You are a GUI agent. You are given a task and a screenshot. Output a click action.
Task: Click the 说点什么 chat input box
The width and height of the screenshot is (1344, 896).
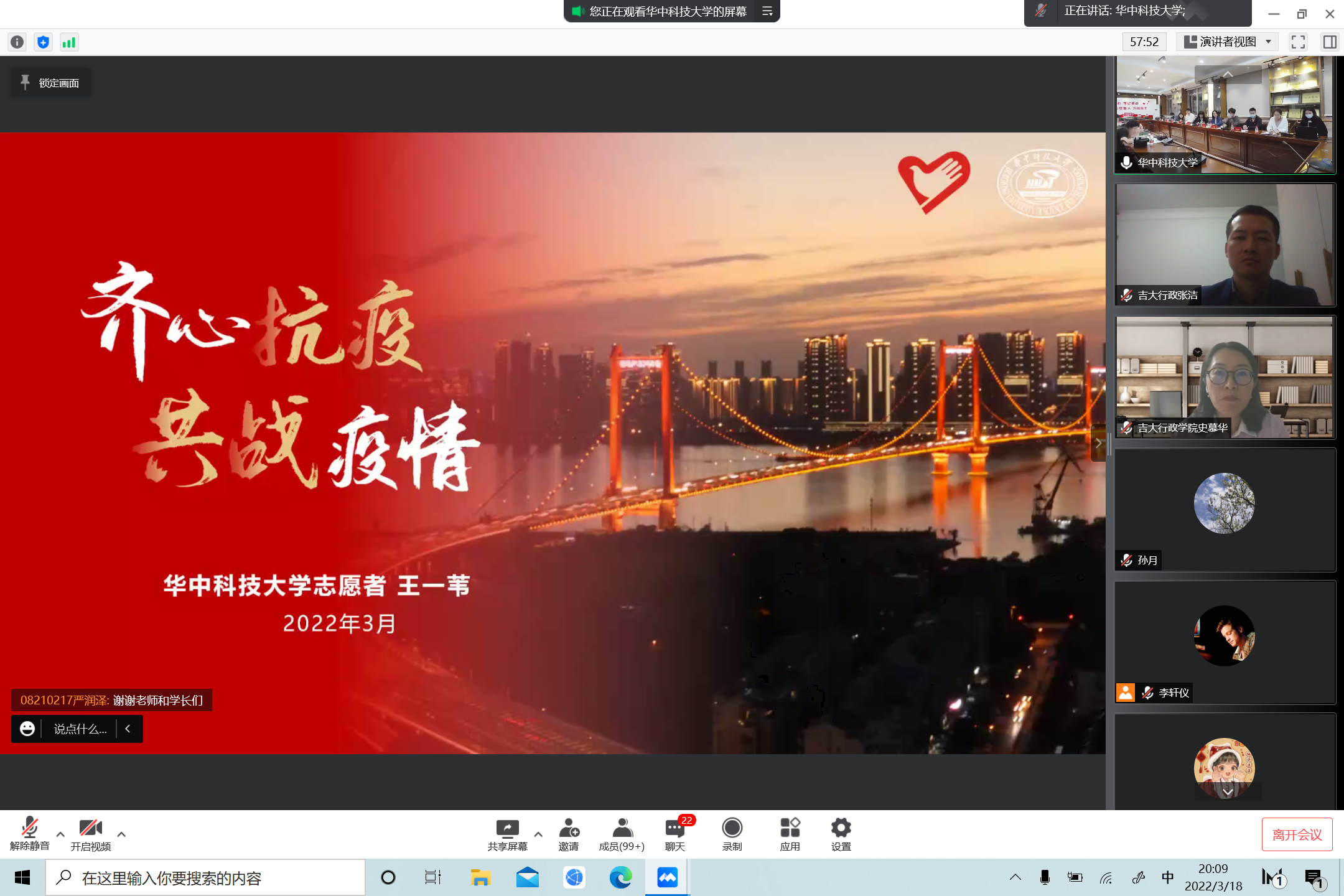[x=80, y=729]
